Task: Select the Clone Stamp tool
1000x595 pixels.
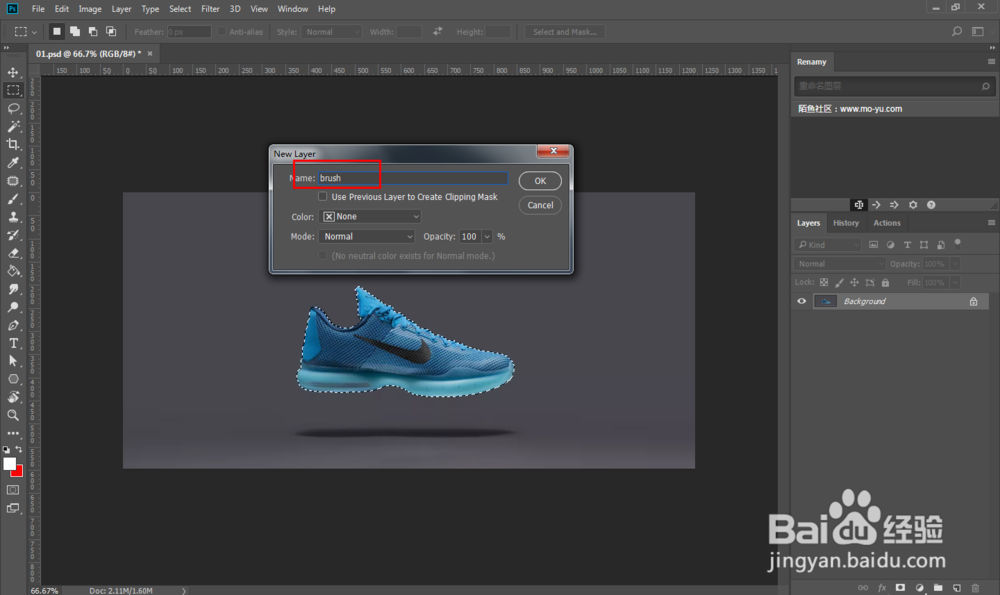Action: coord(13,217)
